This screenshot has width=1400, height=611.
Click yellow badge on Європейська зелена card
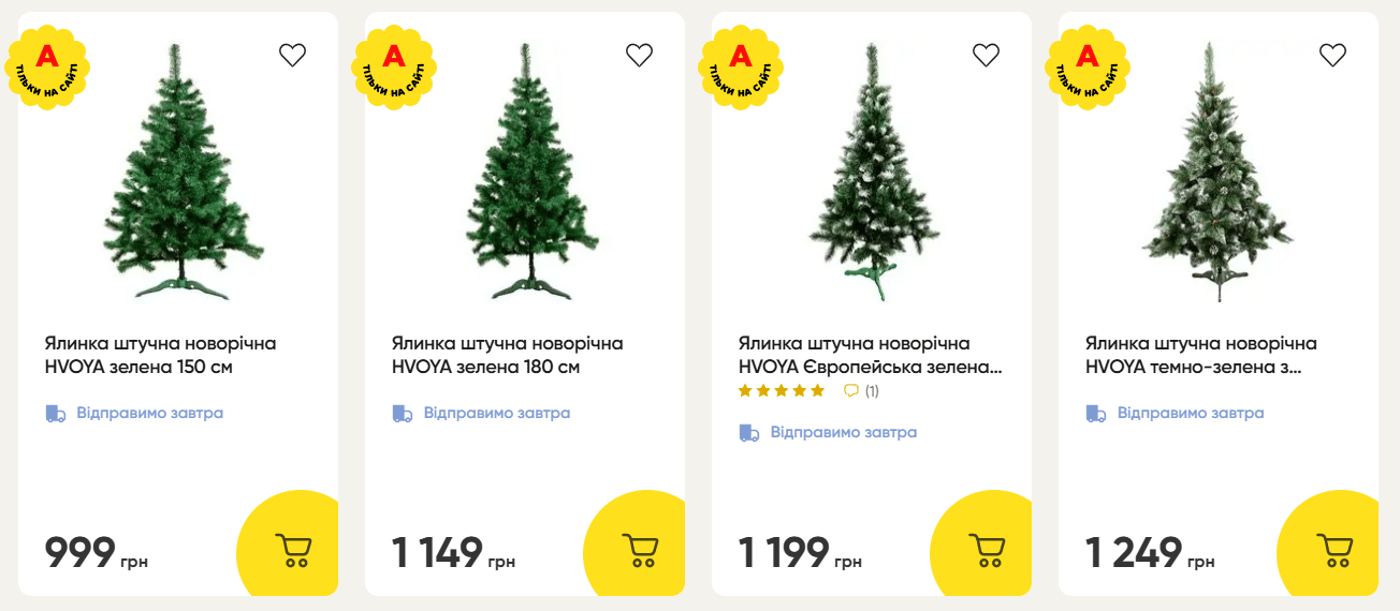pyautogui.click(x=741, y=67)
